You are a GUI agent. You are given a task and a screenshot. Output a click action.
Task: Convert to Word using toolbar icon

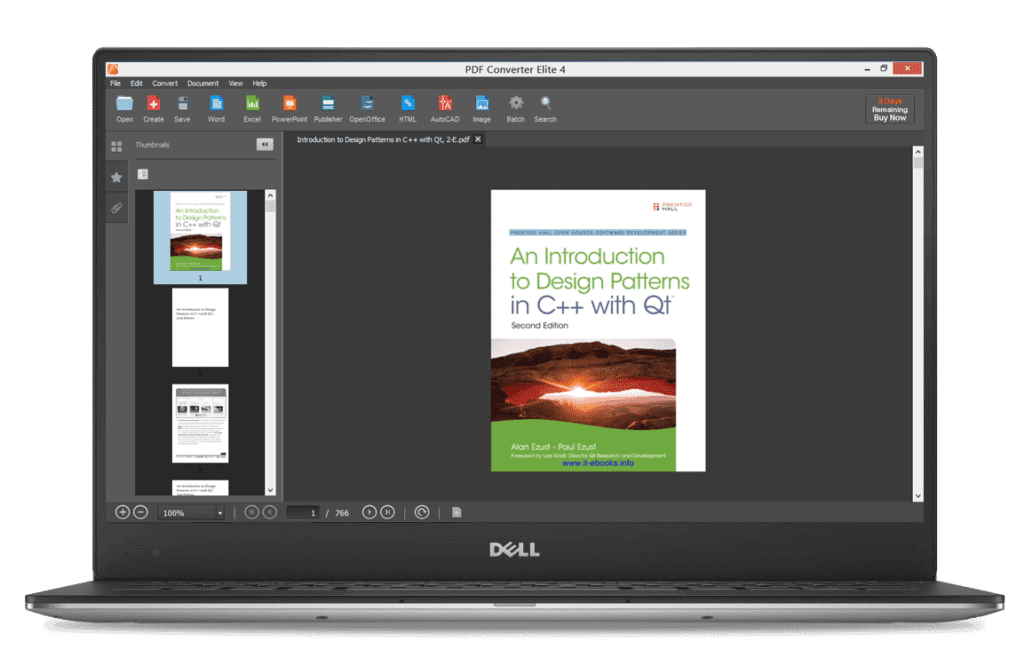tap(216, 103)
